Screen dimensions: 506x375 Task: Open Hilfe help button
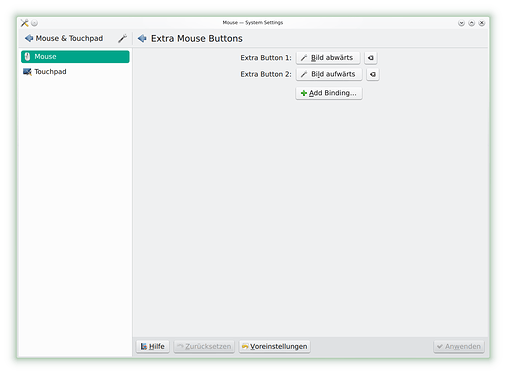pyautogui.click(x=153, y=346)
